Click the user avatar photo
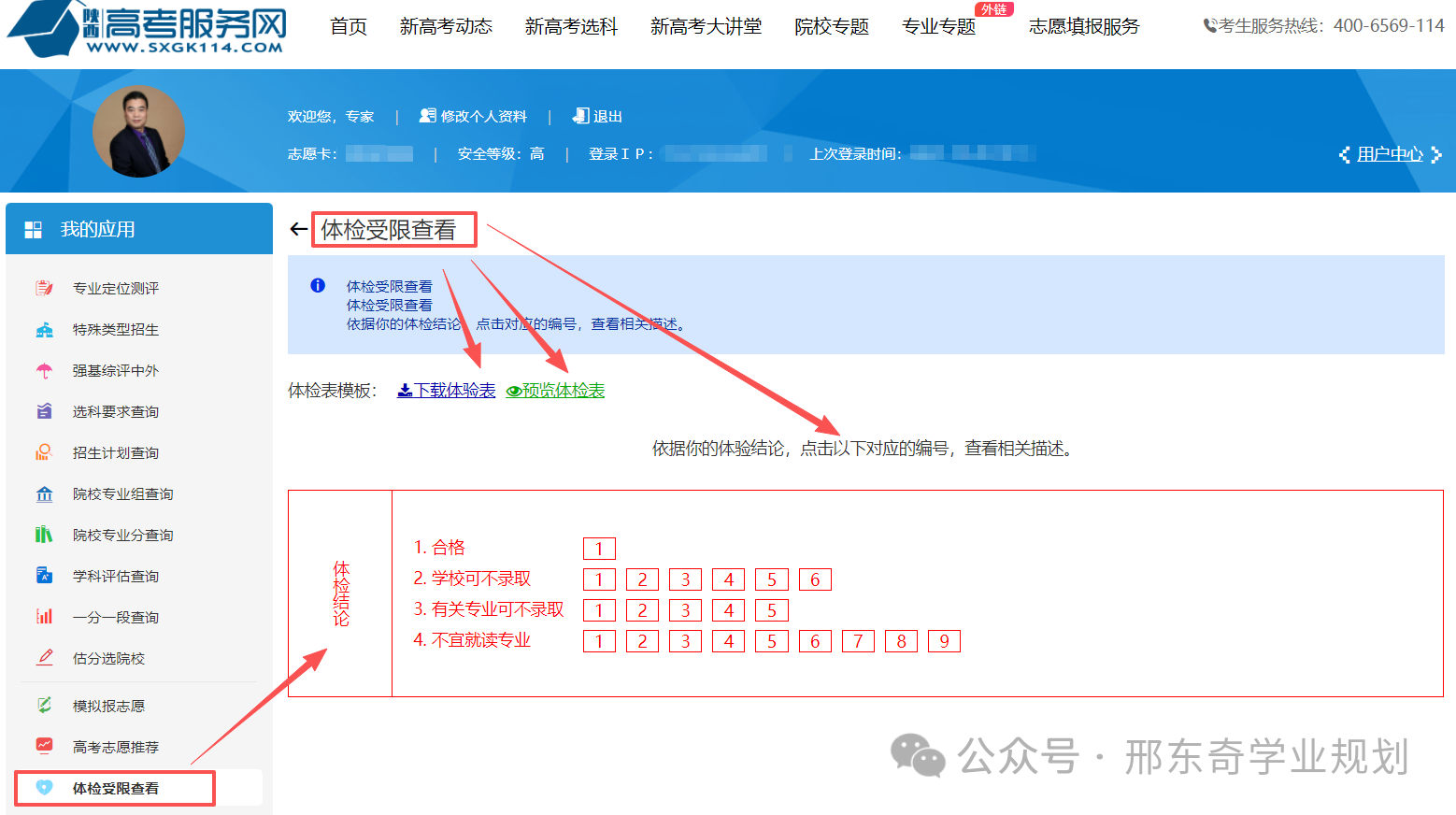The height and width of the screenshot is (815, 1456). point(138,132)
